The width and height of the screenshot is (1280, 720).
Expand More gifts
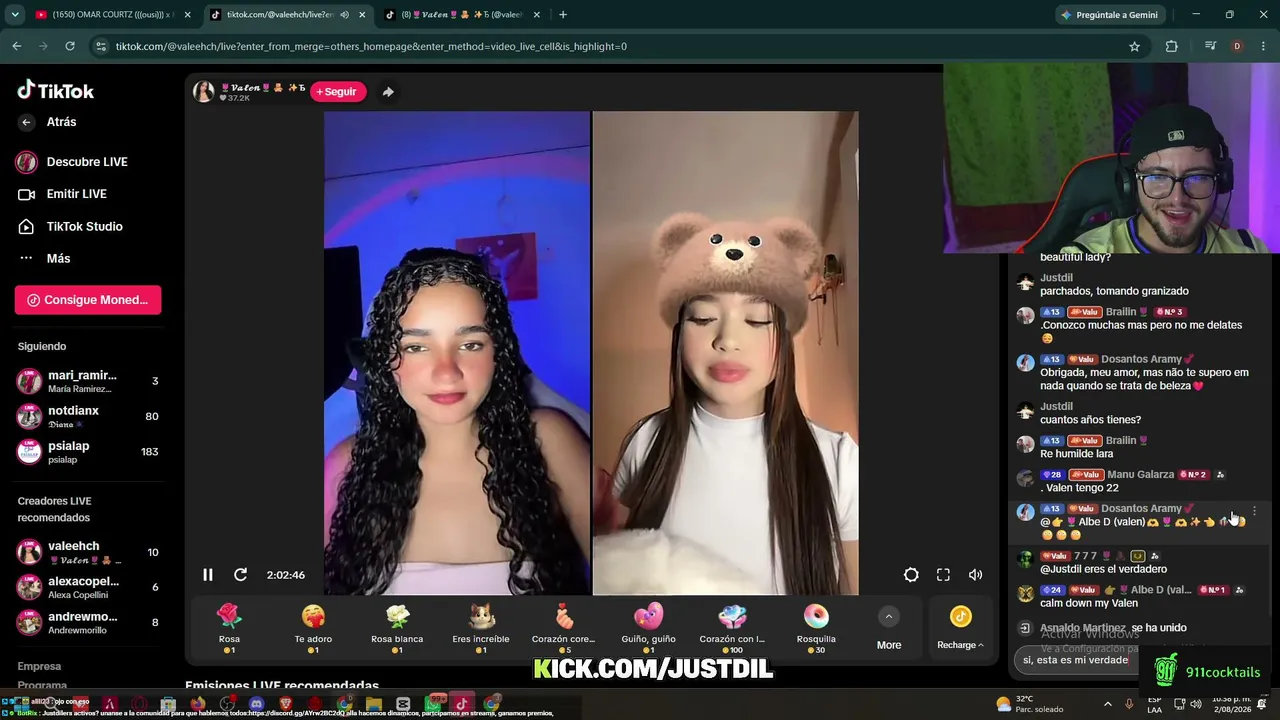(889, 629)
